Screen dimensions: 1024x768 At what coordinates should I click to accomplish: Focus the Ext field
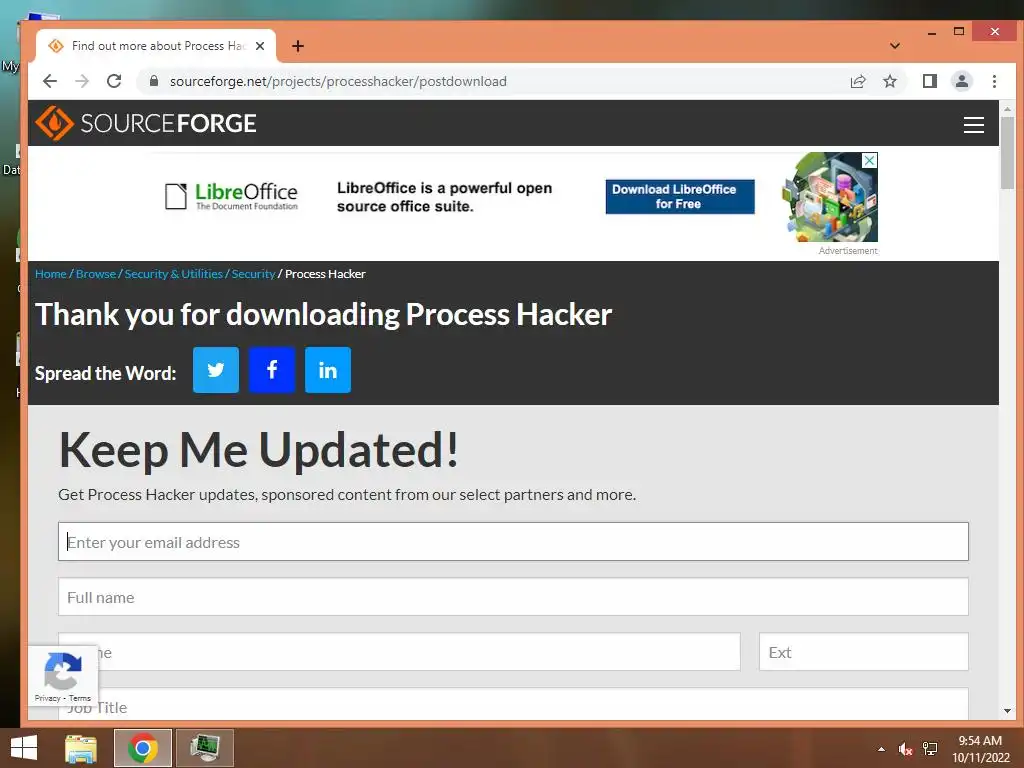pos(863,651)
